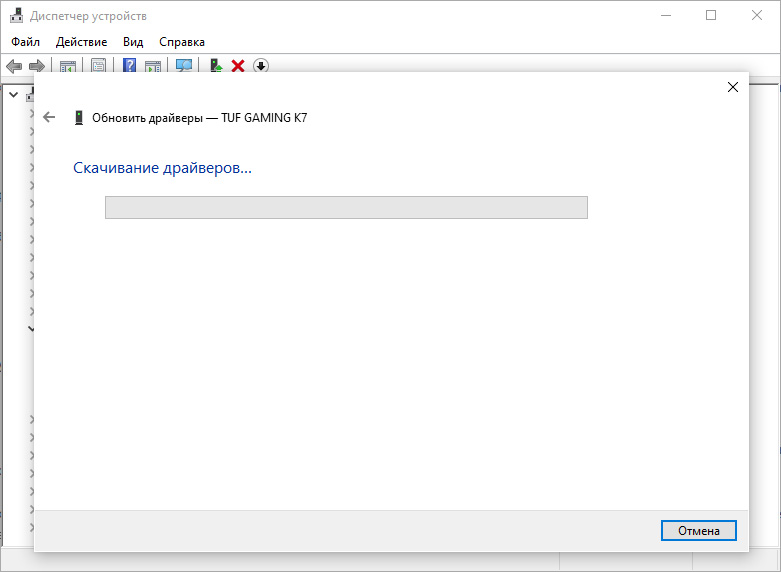Image resolution: width=781 pixels, height=572 pixels.
Task: Click the update driver toolbar icon
Action: pyautogui.click(x=216, y=66)
